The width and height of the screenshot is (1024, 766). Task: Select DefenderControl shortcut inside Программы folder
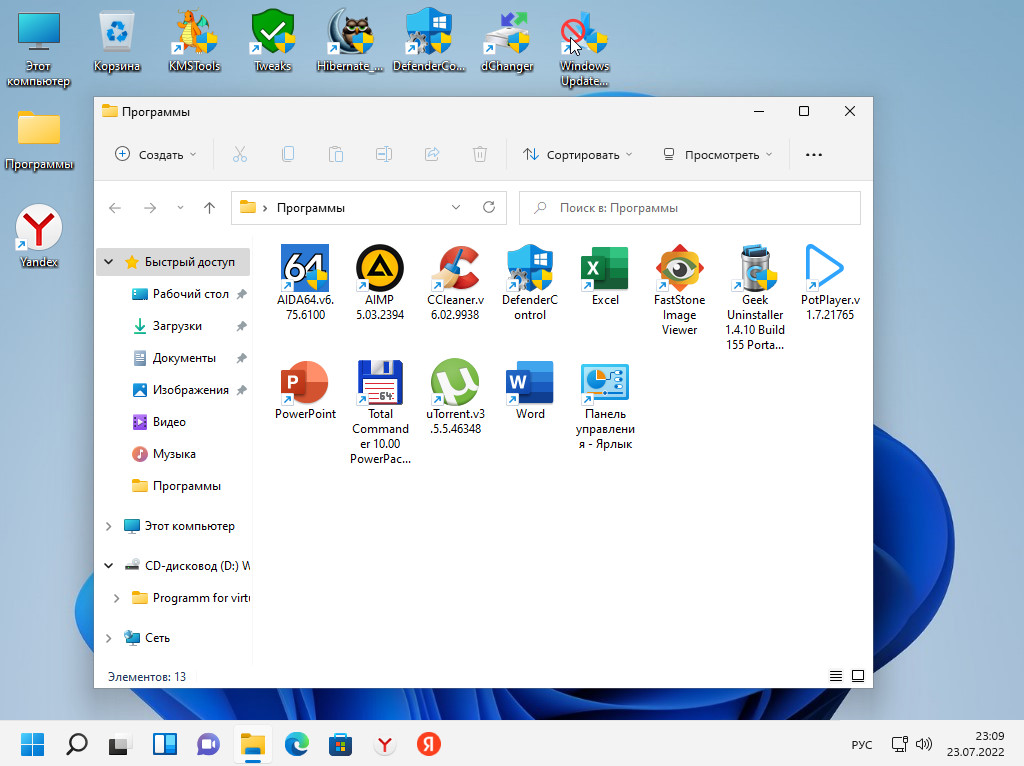(530, 282)
